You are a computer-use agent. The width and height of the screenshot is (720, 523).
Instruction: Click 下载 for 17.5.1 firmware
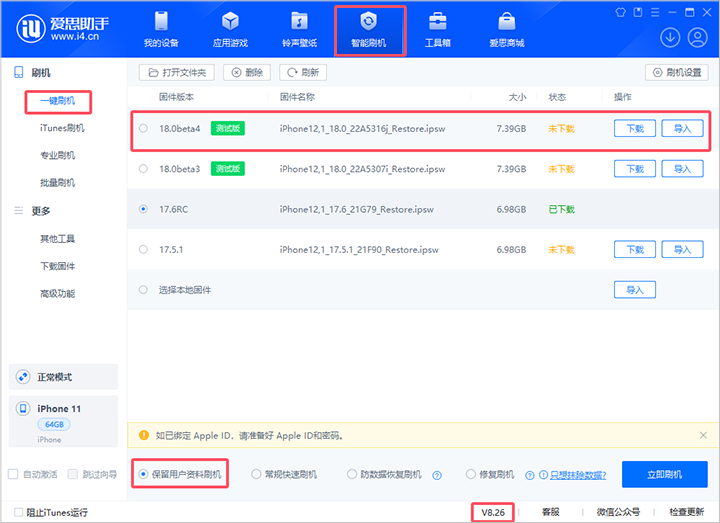pos(634,249)
